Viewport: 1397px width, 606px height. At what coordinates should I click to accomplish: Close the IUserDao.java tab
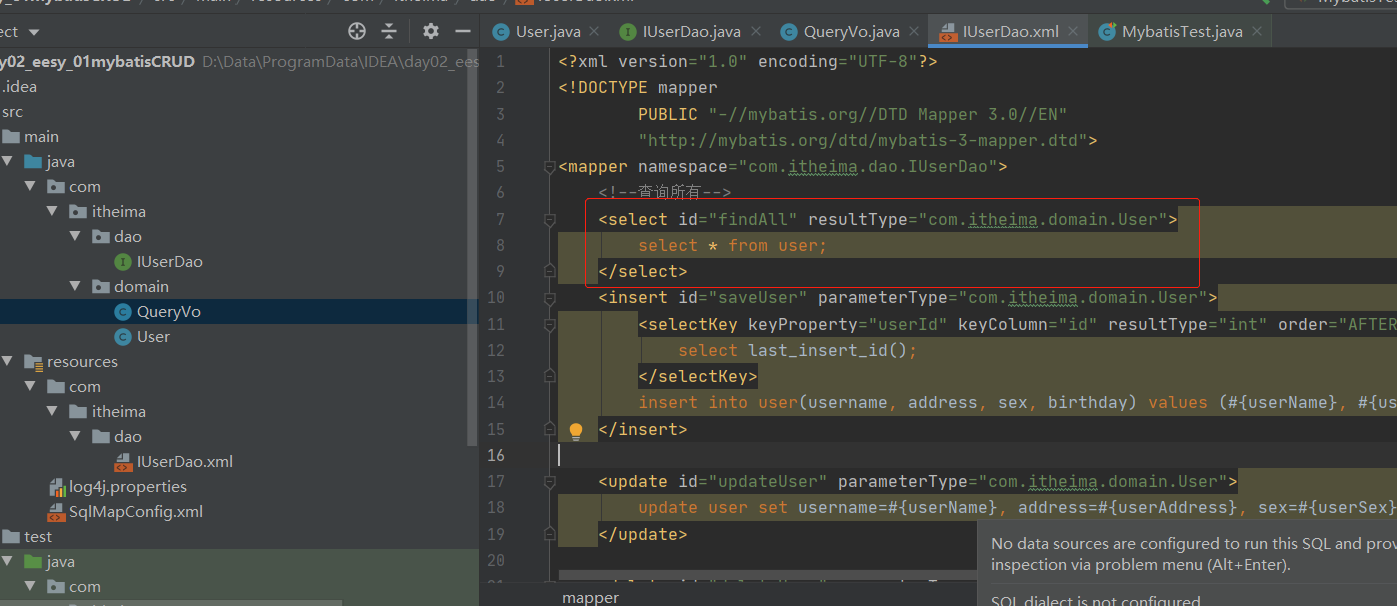[x=757, y=32]
